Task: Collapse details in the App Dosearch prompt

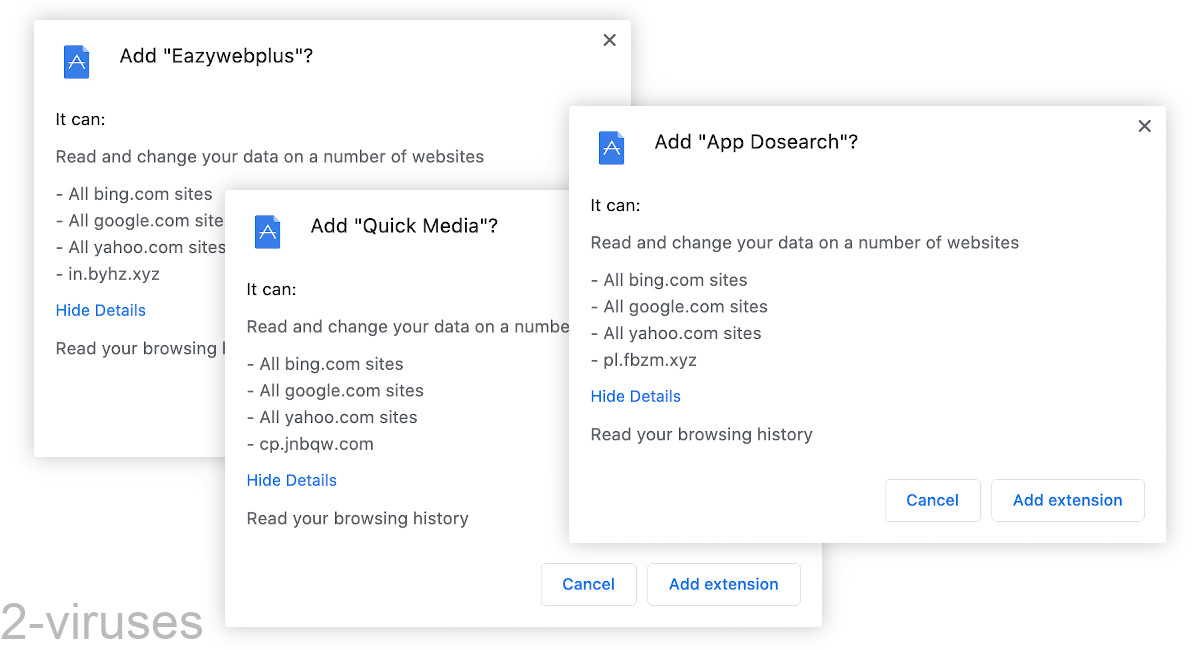Action: (635, 396)
